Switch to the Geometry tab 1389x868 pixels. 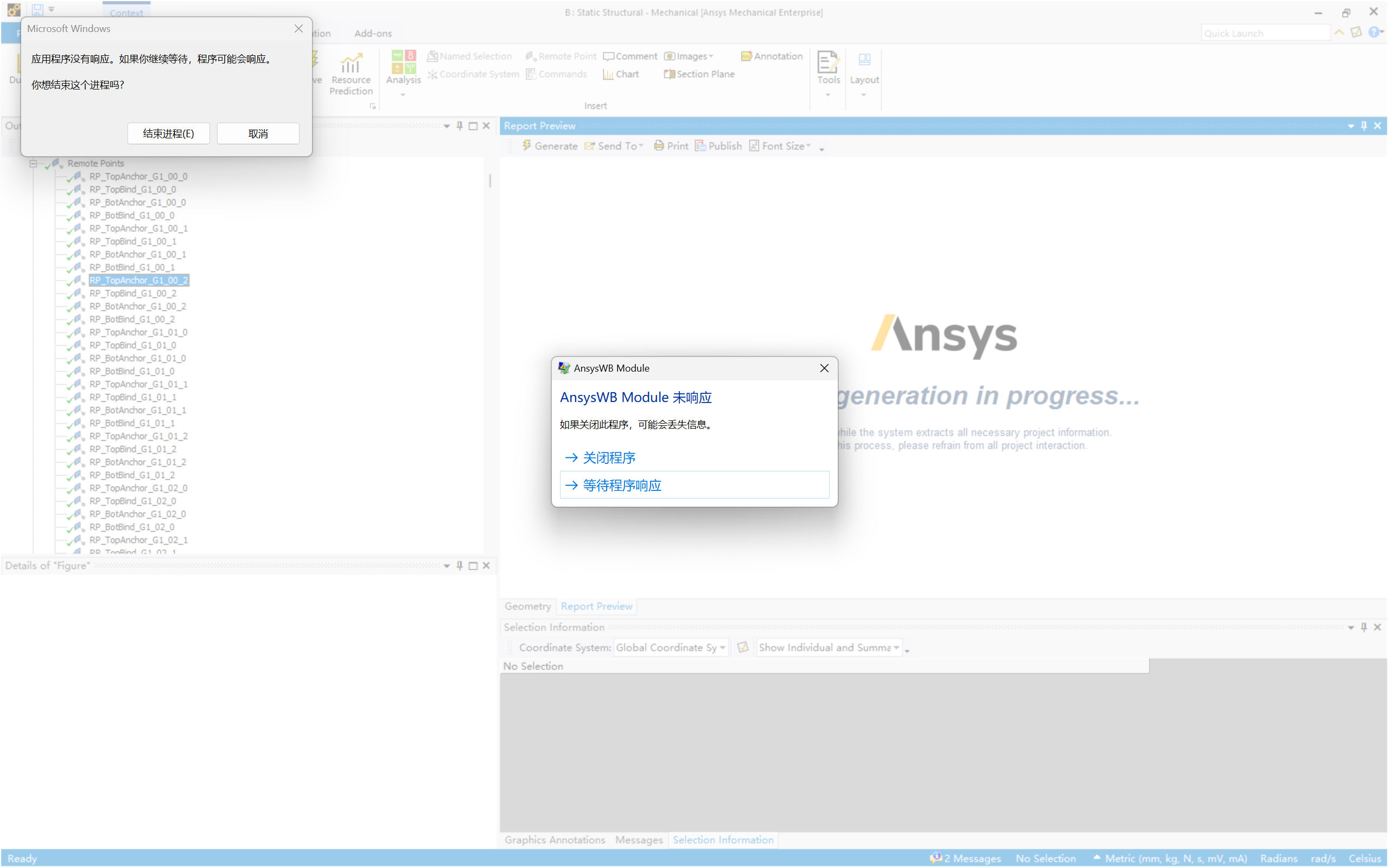pos(527,606)
